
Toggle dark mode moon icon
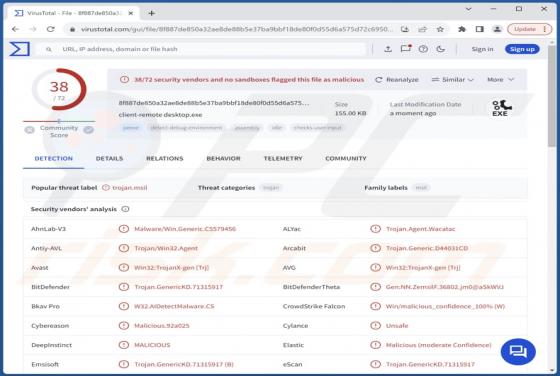point(441,49)
